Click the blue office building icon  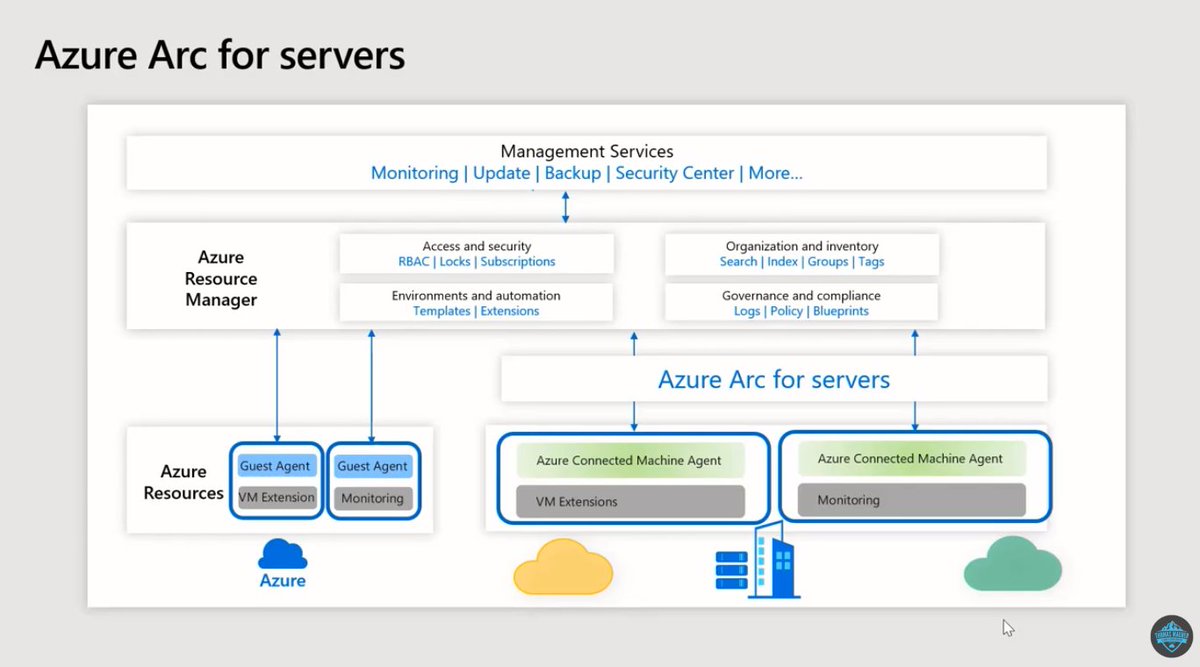pos(775,559)
